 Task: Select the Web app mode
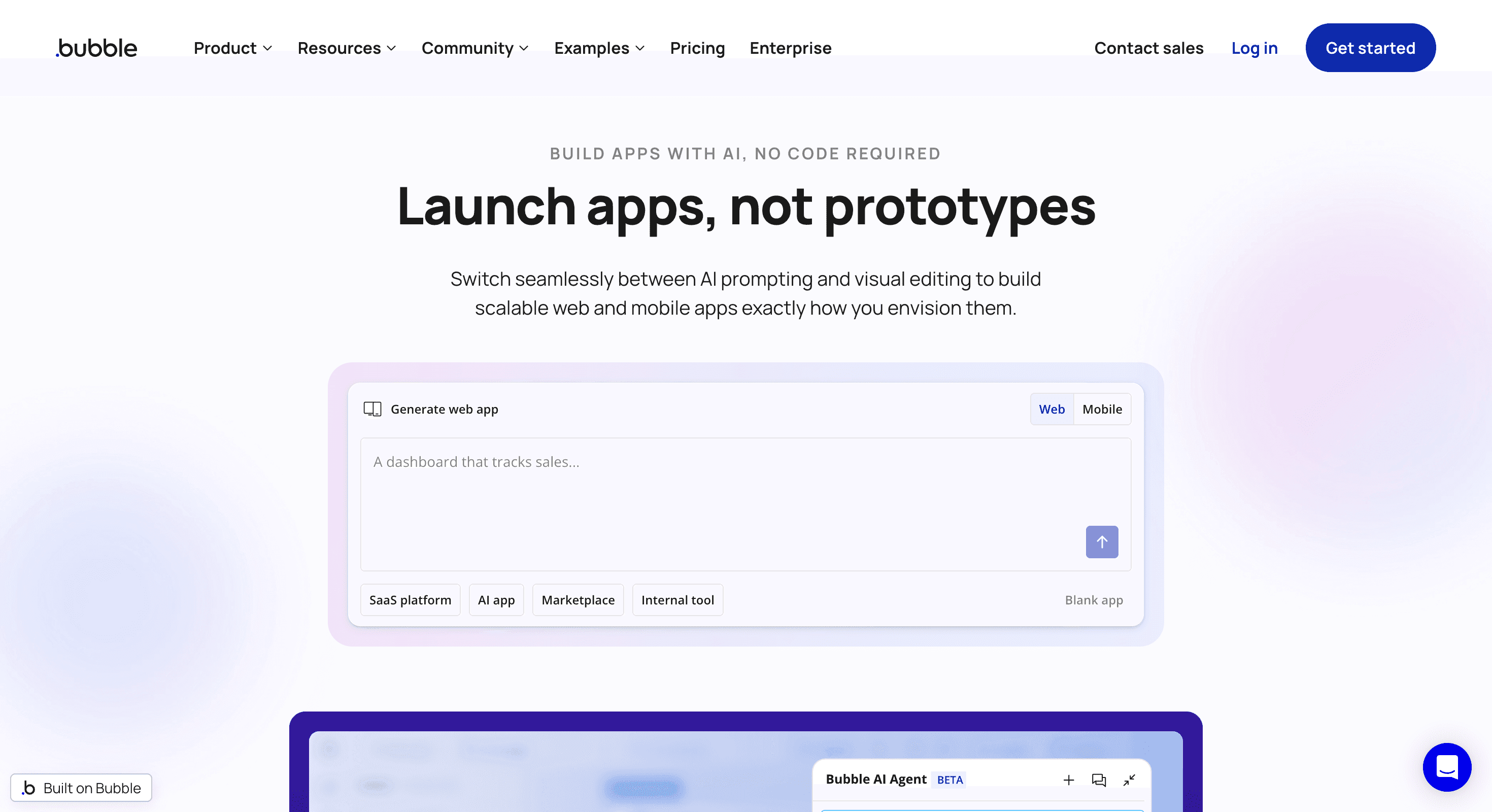coord(1051,409)
